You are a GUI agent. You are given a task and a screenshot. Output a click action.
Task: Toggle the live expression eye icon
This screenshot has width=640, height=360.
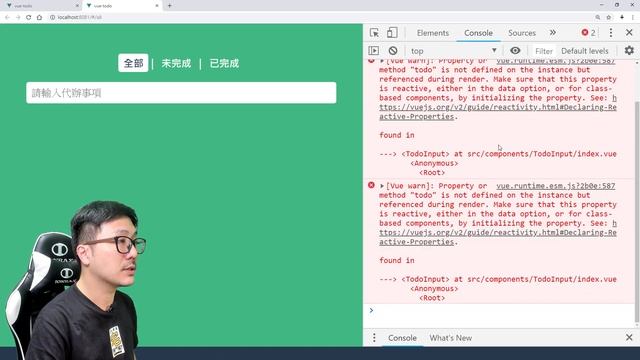[x=515, y=51]
